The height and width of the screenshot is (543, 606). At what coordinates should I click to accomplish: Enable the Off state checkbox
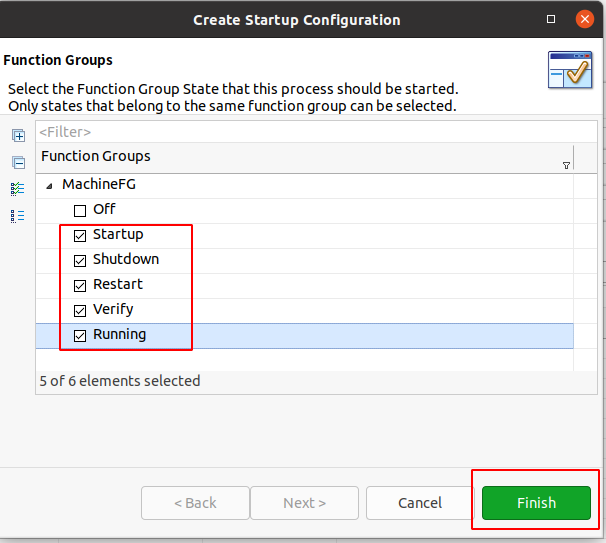(x=80, y=211)
